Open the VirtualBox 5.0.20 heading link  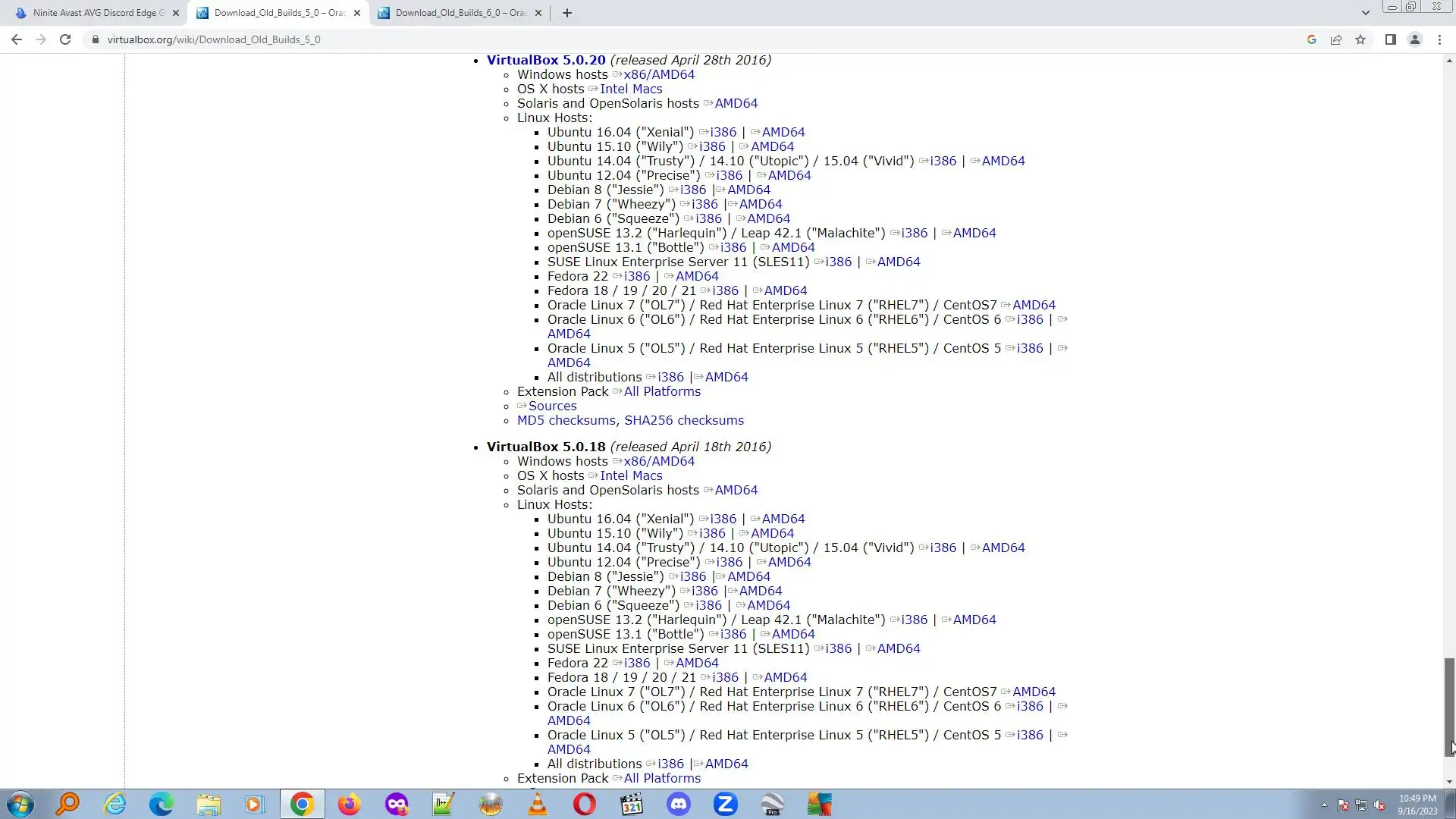pos(546,60)
